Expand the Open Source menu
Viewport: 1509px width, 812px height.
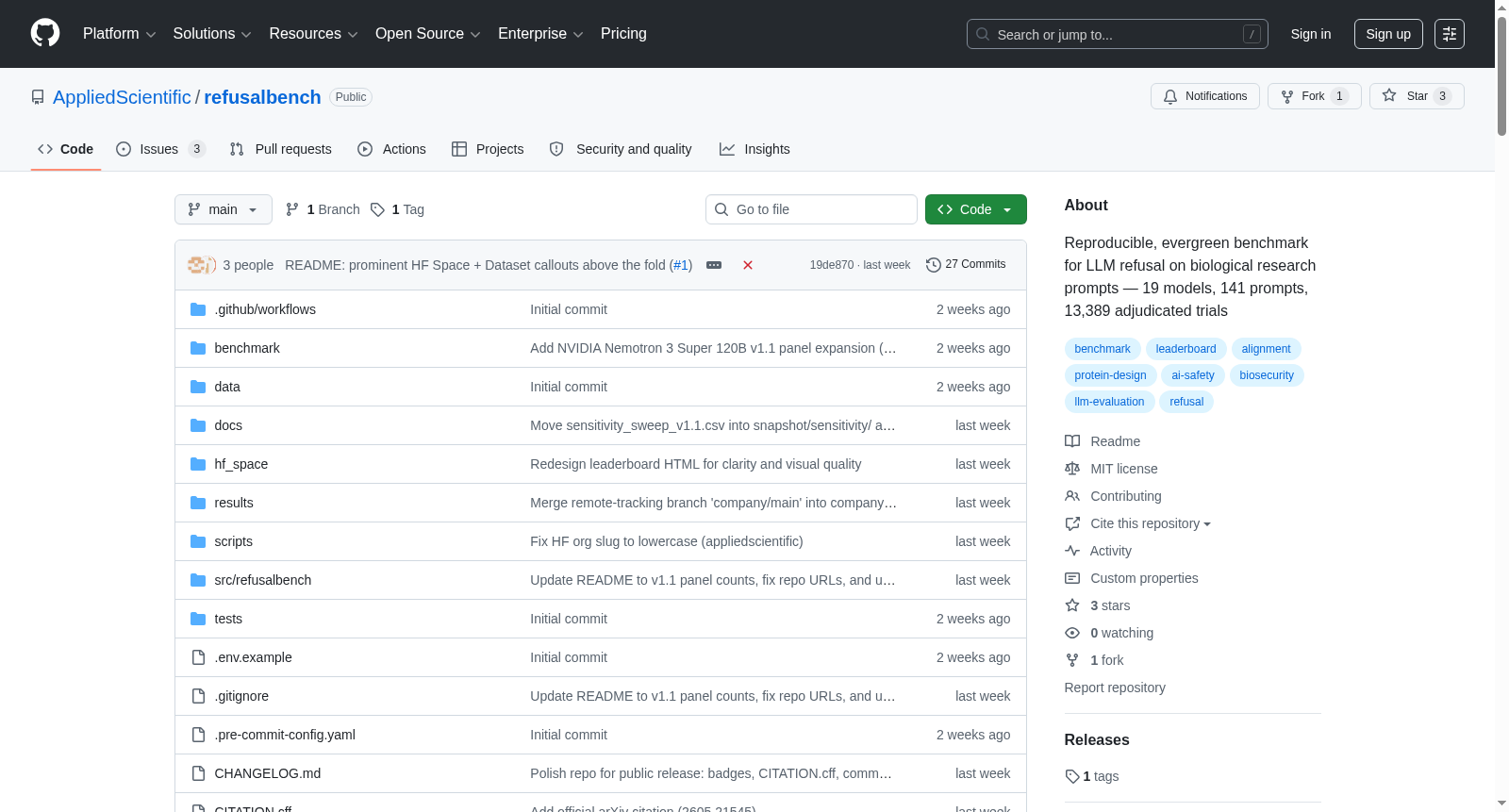(428, 33)
